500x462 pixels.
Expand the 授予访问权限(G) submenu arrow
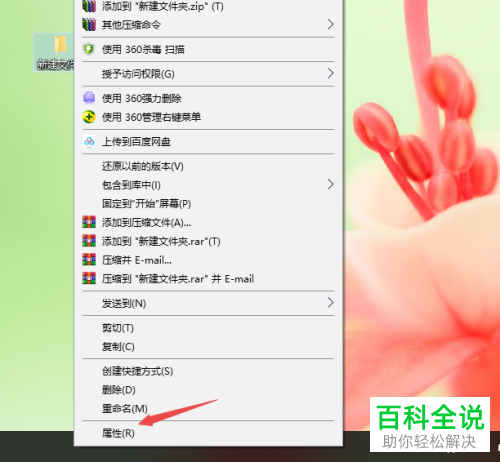pyautogui.click(x=330, y=73)
